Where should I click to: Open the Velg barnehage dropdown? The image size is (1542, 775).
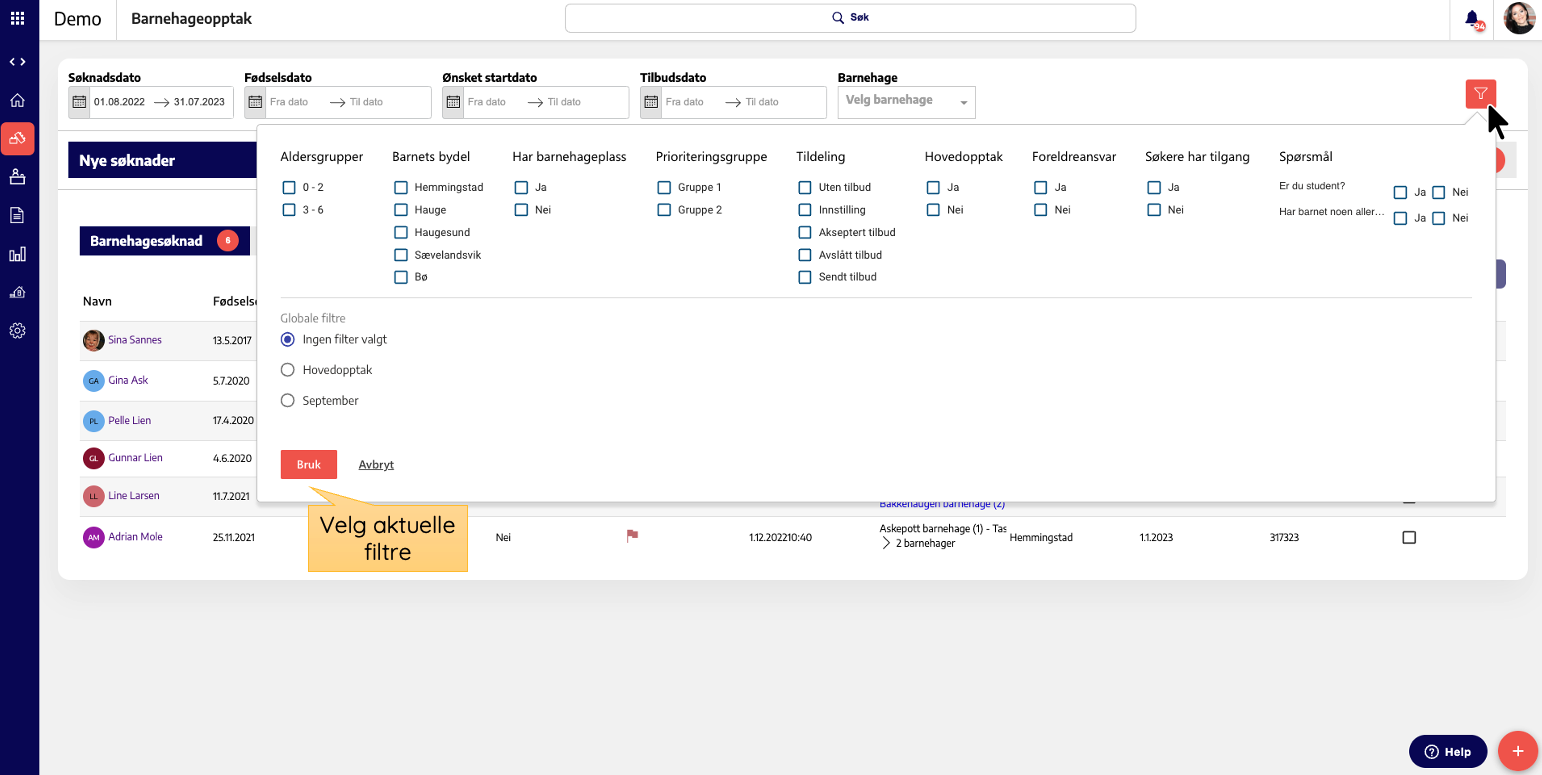[906, 102]
